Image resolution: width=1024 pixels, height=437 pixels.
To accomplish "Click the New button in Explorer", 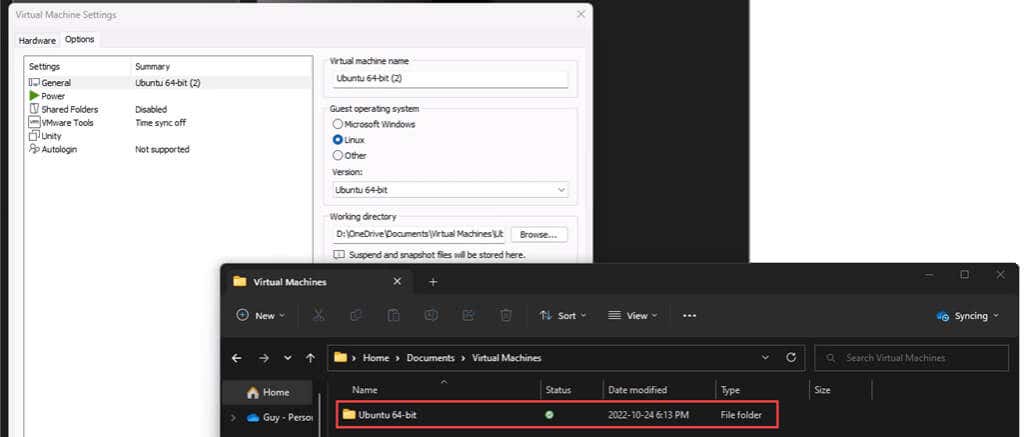I will [260, 315].
